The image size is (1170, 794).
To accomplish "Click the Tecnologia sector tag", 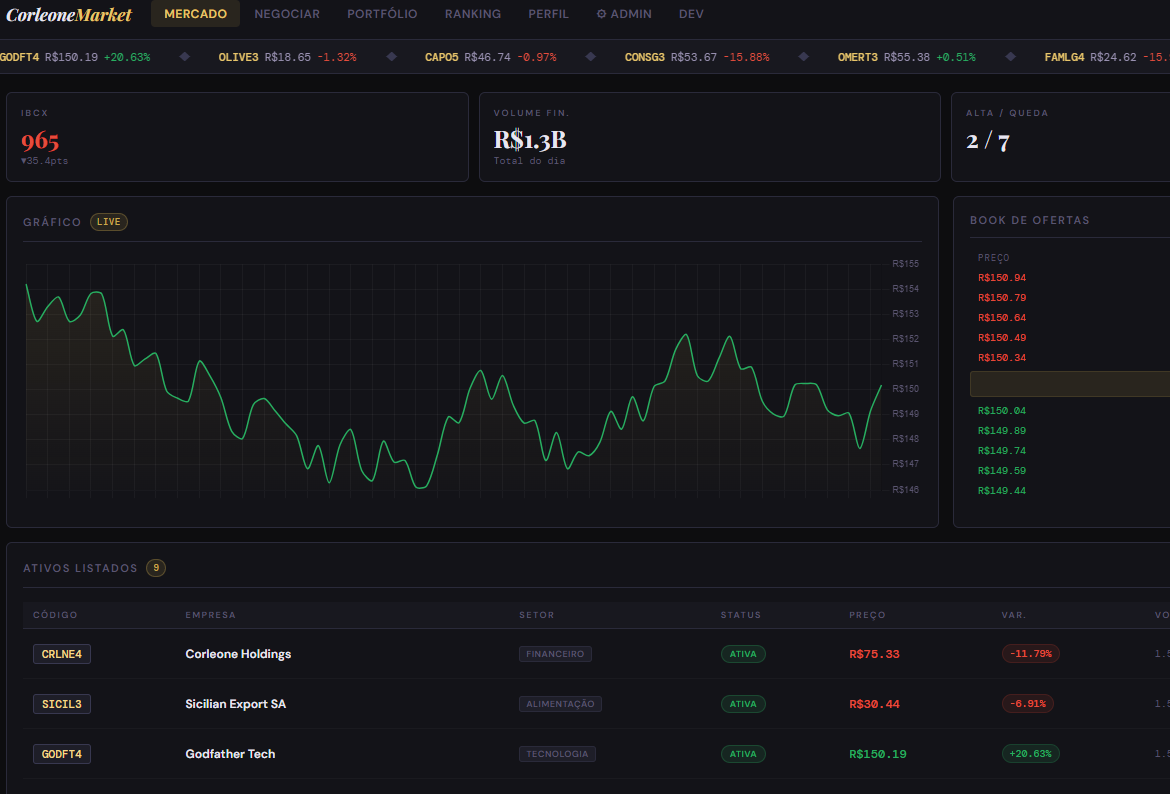I will pyautogui.click(x=557, y=754).
